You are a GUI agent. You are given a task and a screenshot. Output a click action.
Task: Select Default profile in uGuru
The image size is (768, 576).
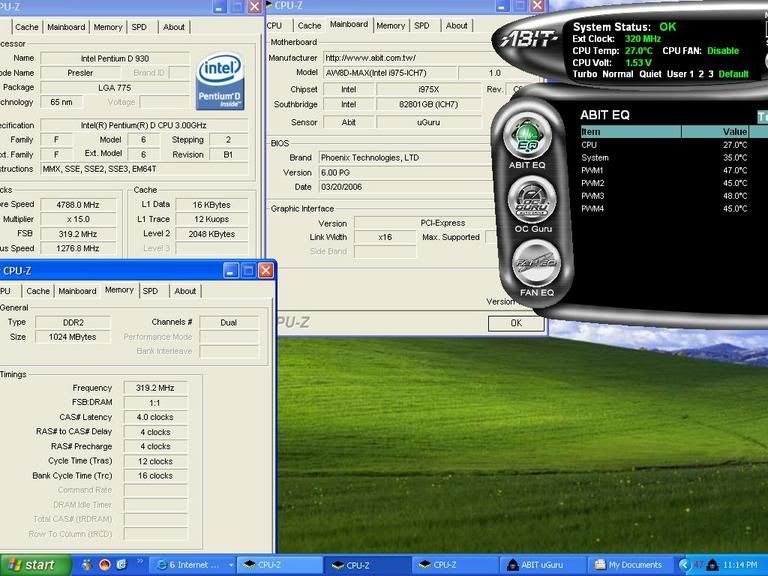tap(733, 74)
